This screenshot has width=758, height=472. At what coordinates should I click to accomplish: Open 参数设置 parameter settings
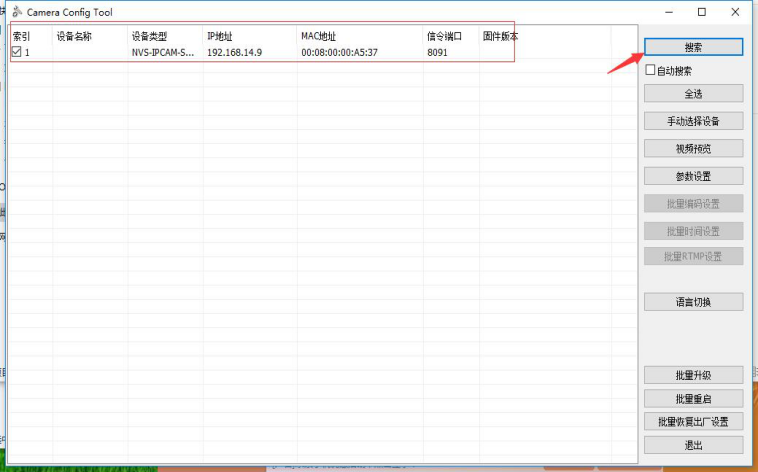click(x=693, y=176)
